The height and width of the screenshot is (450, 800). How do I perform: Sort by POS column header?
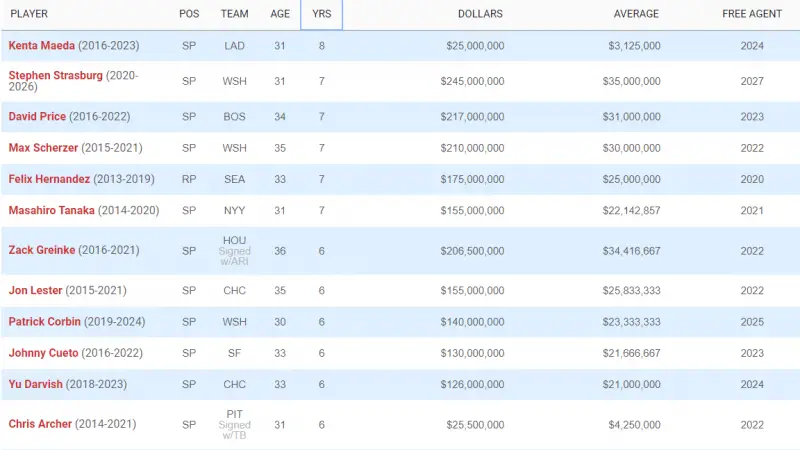pos(189,14)
